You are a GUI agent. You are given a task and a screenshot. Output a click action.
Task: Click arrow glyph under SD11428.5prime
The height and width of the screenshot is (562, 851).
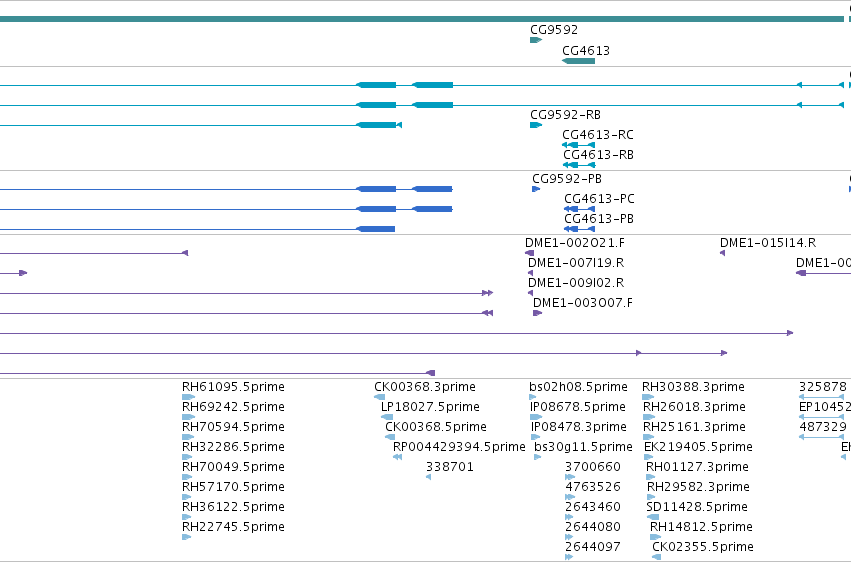tap(652, 518)
